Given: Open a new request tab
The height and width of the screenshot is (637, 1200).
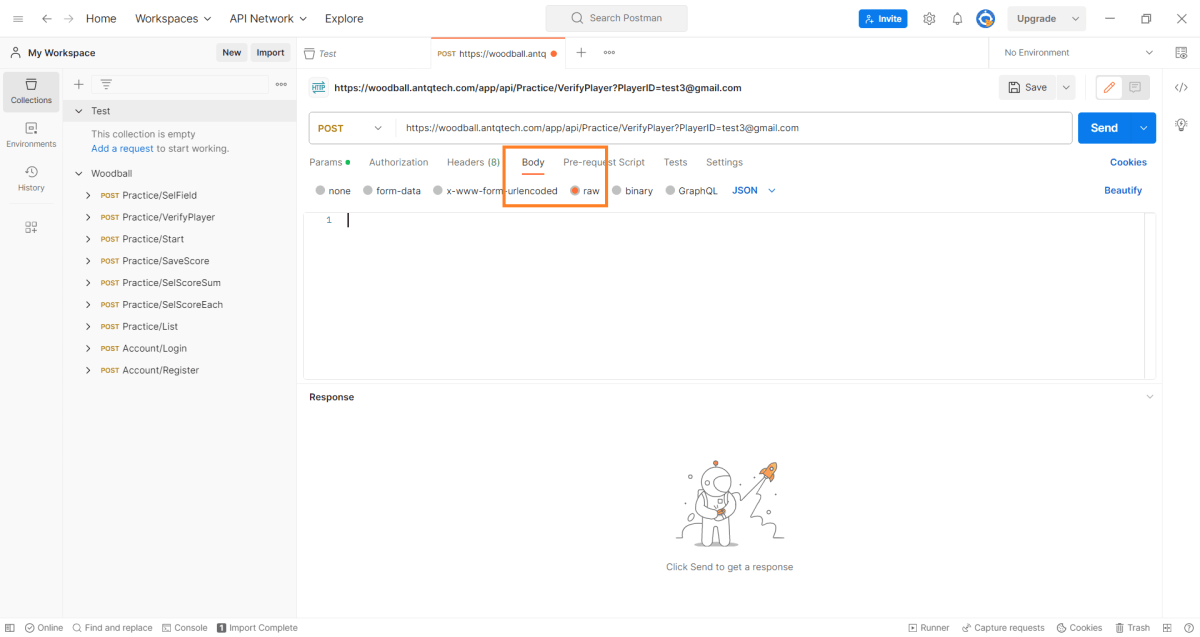Looking at the screenshot, I should 581,53.
